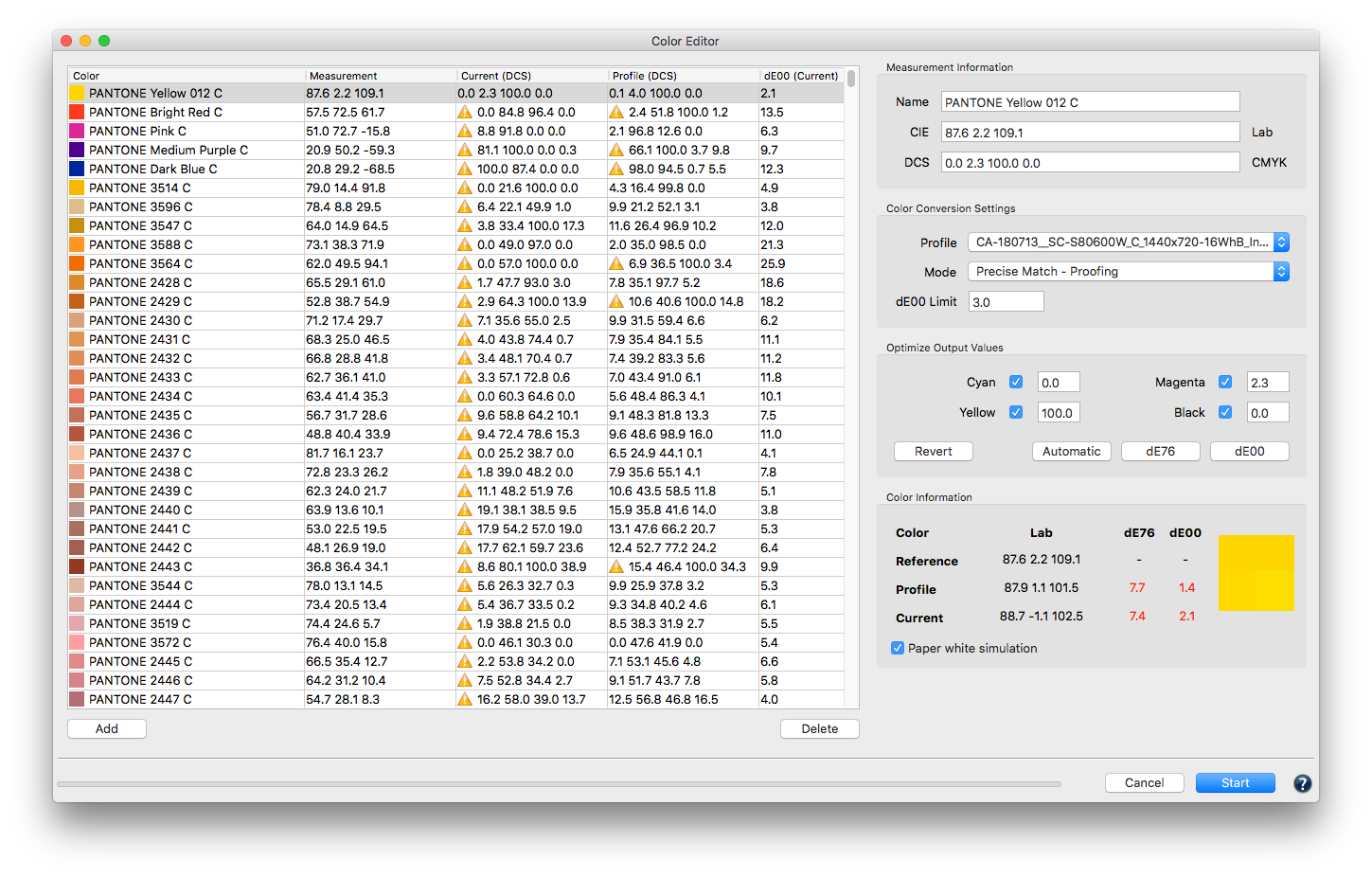Select the PANTONE 3588 C row
The width and height of the screenshot is (1372, 878).
[x=455, y=244]
